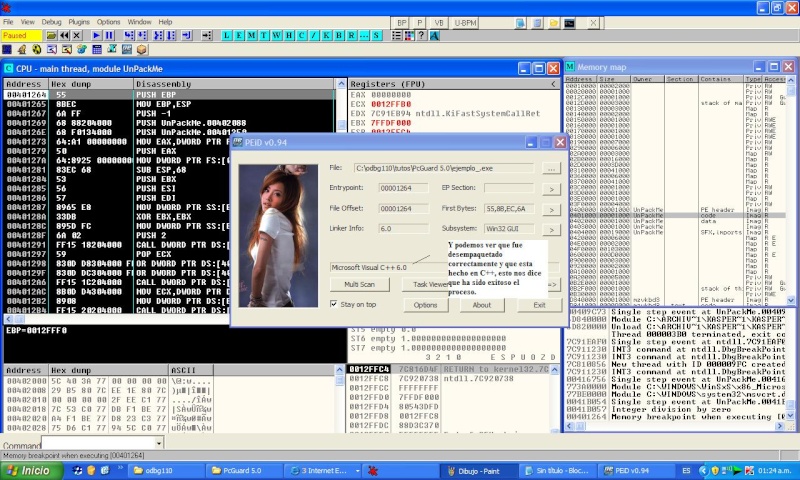This screenshot has width=800, height=480.
Task: Click the Entrypoint field in PEiD
Action: 404,188
